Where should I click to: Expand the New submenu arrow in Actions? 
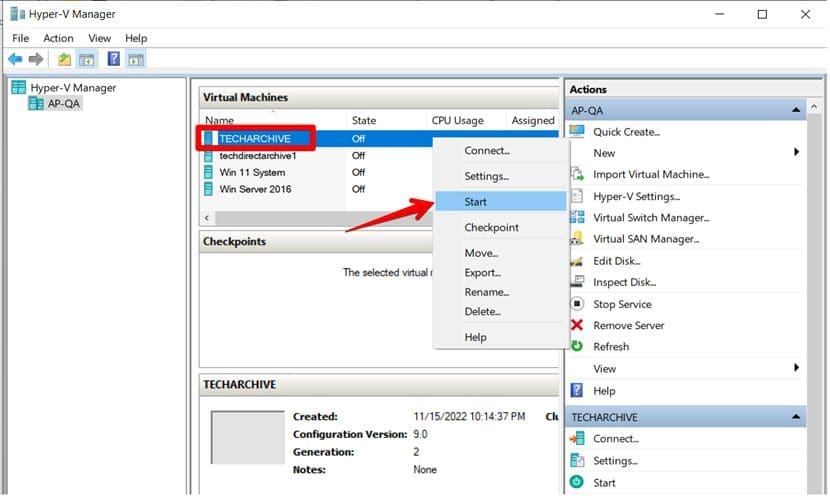coord(797,153)
